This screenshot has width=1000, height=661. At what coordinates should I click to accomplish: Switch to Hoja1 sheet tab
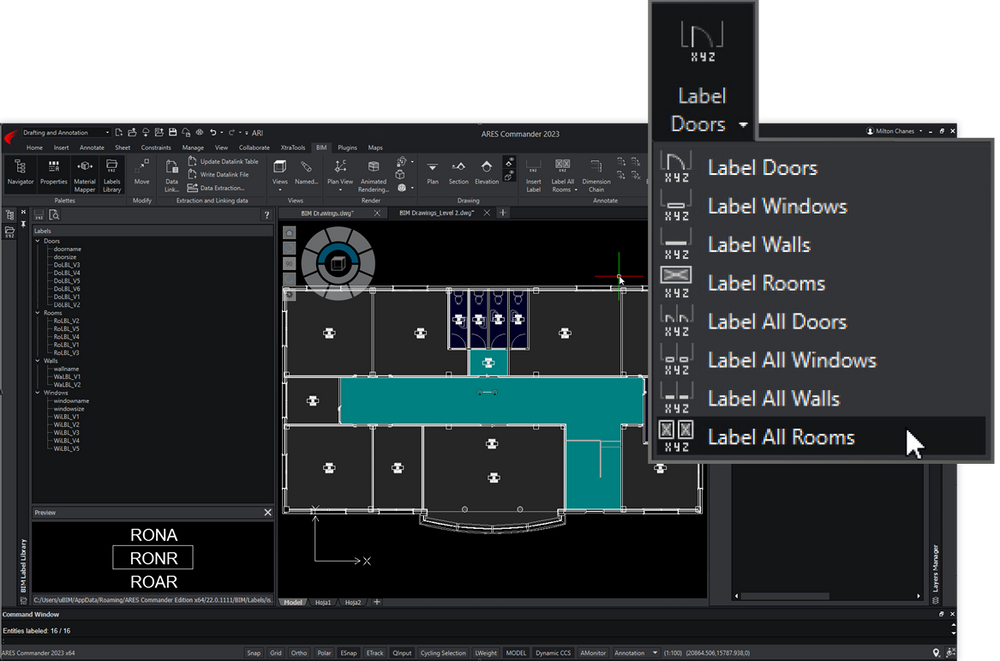coord(323,602)
